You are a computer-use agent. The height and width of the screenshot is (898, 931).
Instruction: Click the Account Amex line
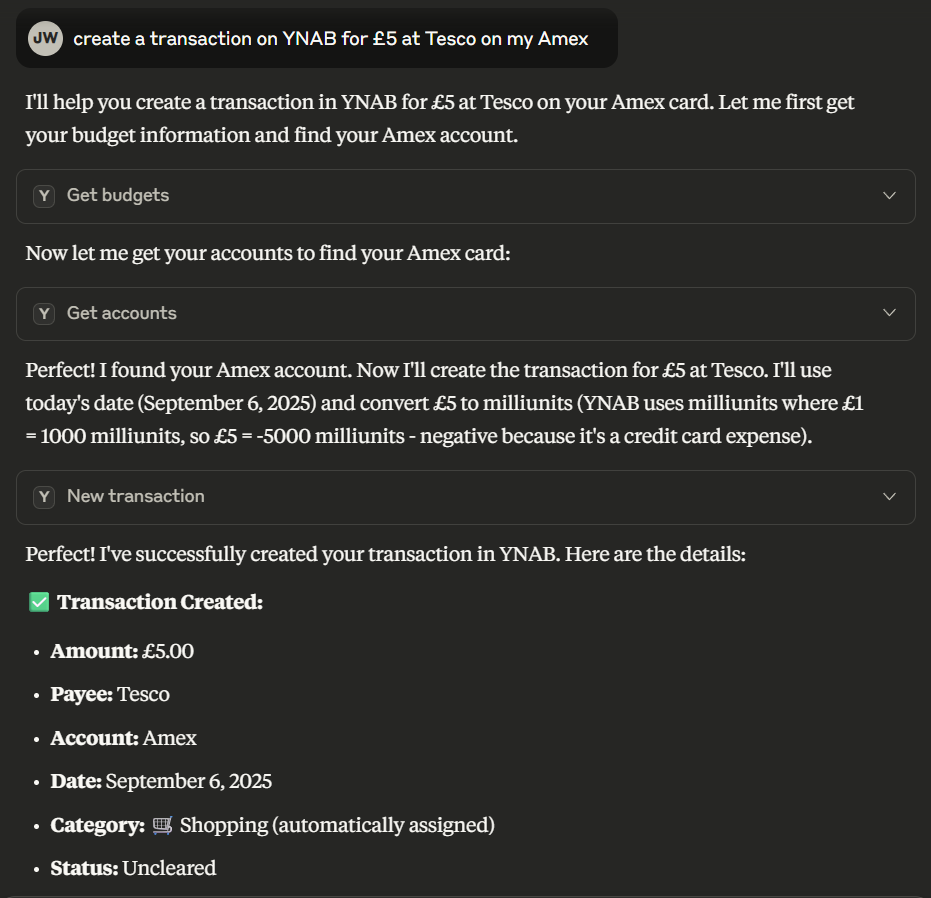pyautogui.click(x=124, y=738)
